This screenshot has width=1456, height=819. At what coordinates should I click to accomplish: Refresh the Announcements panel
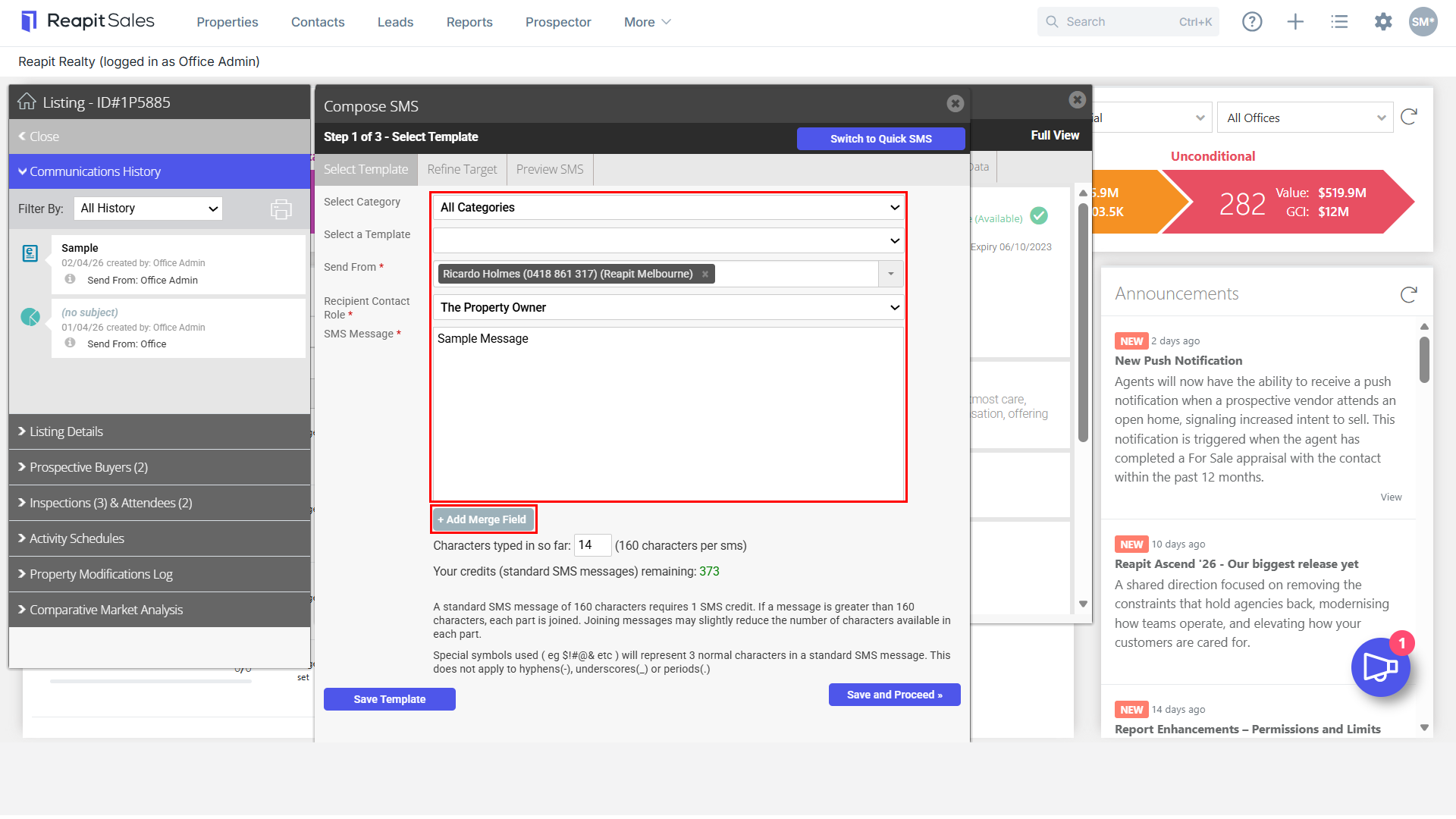pyautogui.click(x=1409, y=294)
